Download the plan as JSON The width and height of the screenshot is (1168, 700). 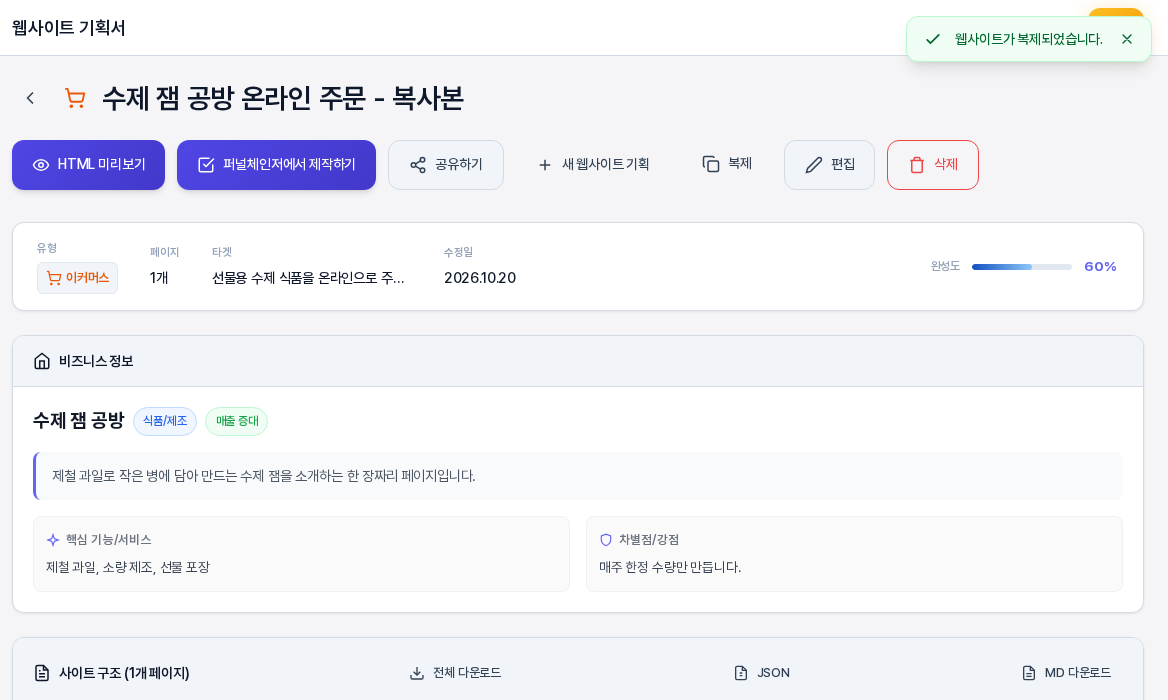point(762,673)
